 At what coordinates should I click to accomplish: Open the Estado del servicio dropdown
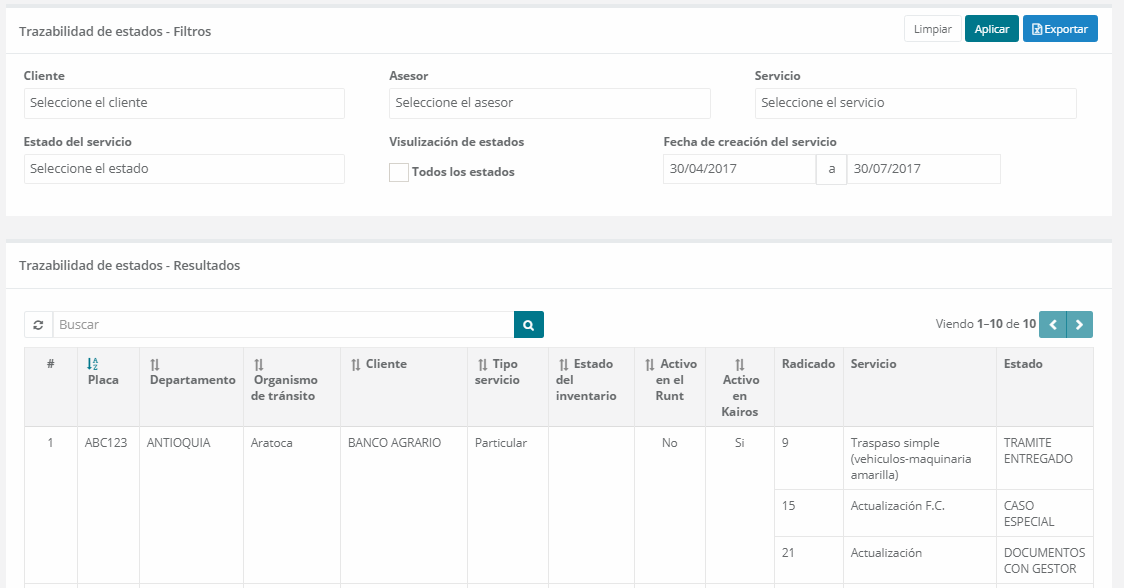[184, 169]
